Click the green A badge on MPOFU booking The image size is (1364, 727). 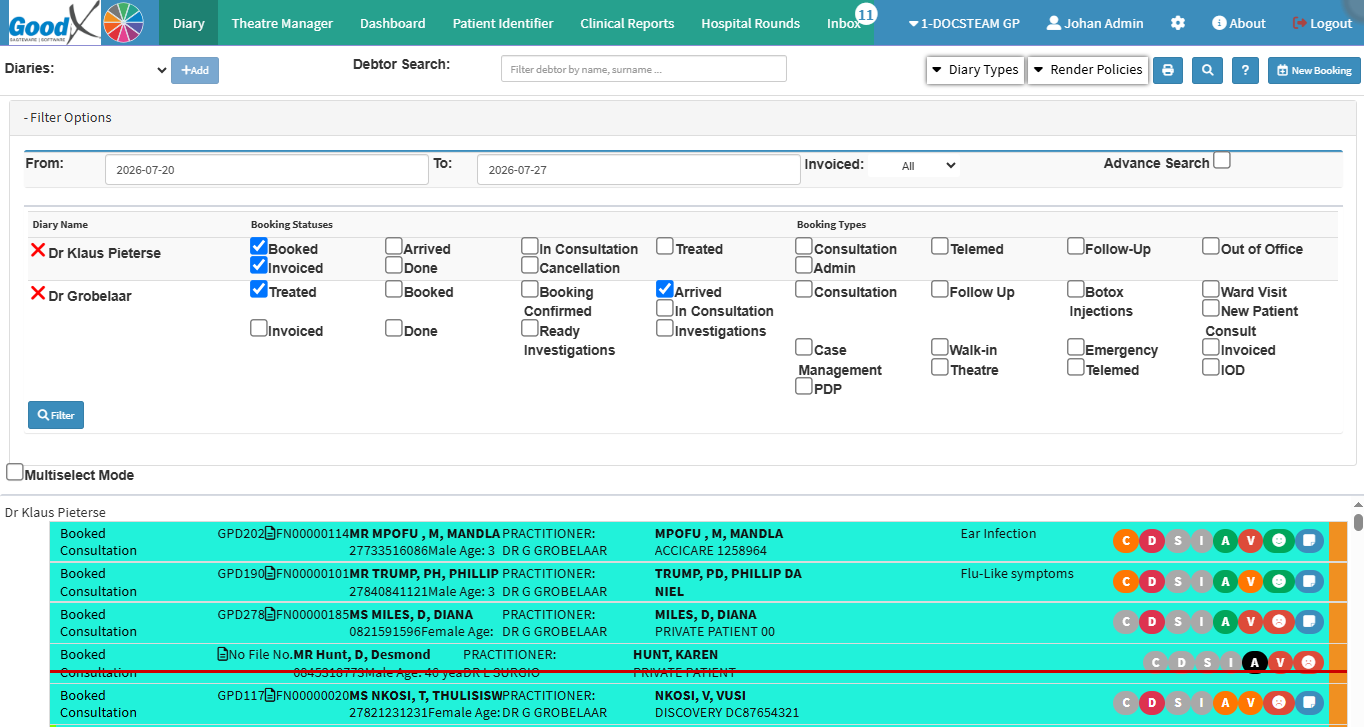[1226, 541]
